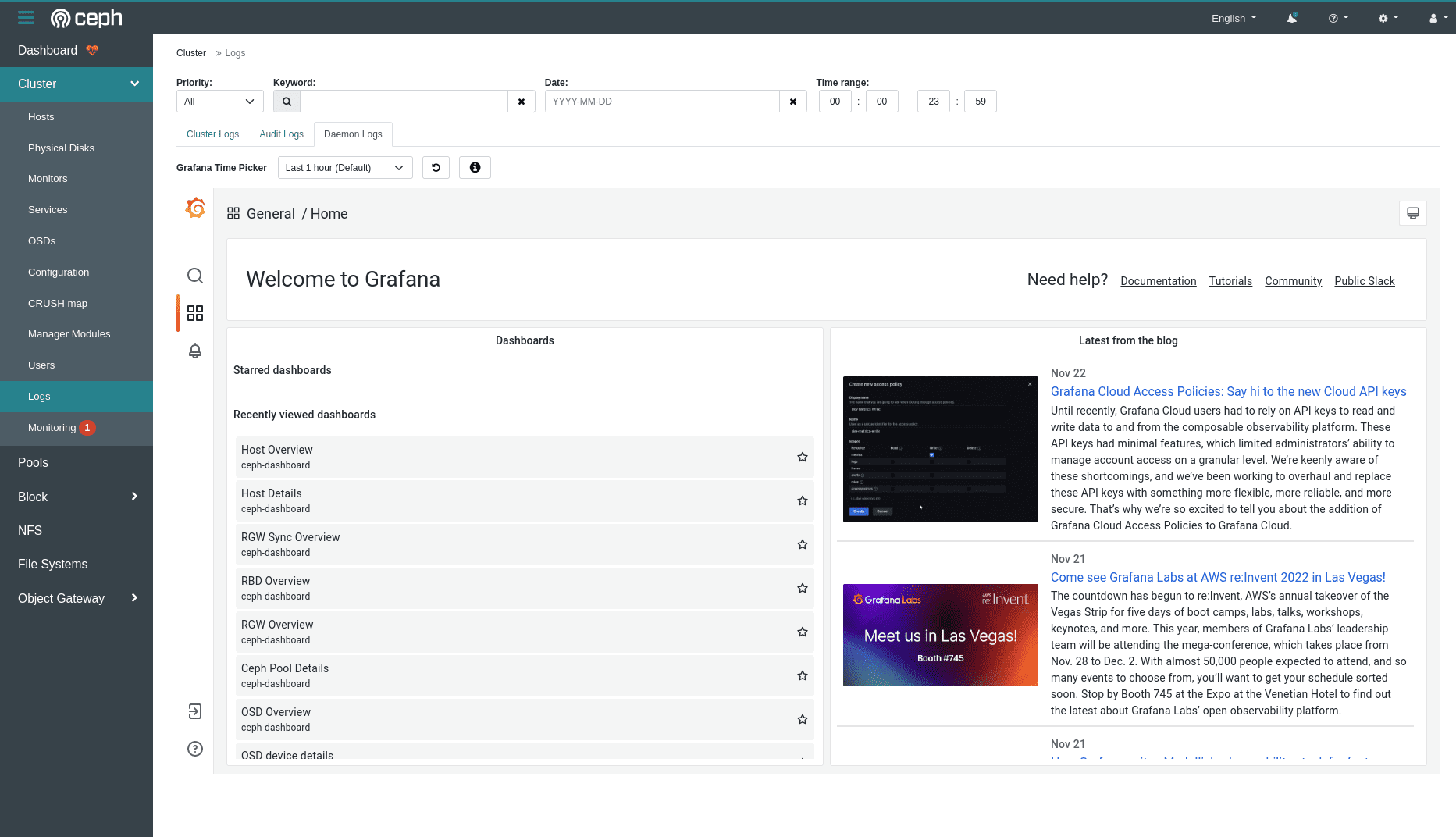Image resolution: width=1456 pixels, height=837 pixels.
Task: Click the reset time picker button
Action: click(x=436, y=168)
